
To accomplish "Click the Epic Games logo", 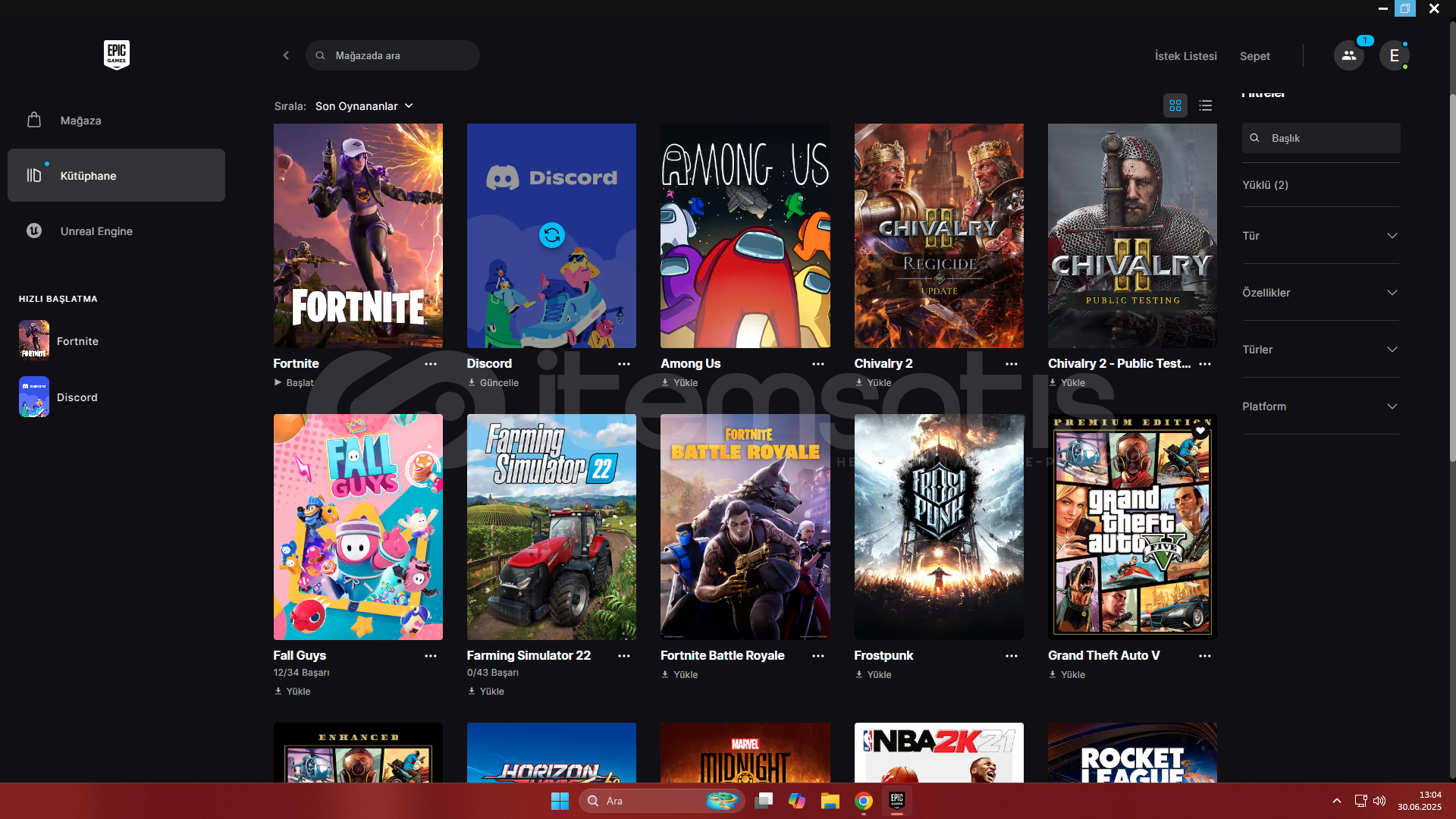I will [116, 55].
